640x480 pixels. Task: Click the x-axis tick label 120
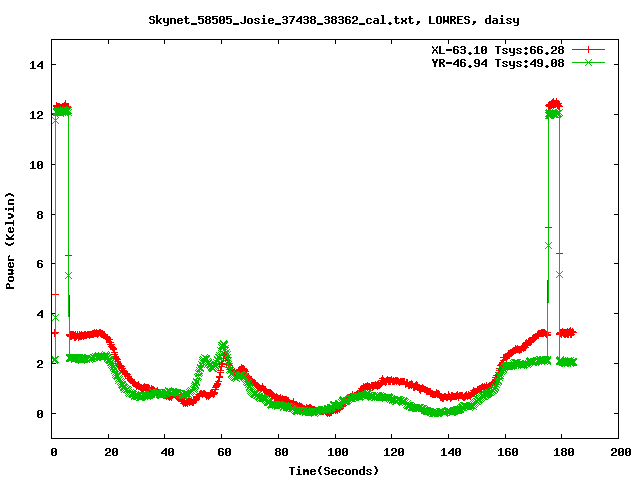click(x=394, y=452)
